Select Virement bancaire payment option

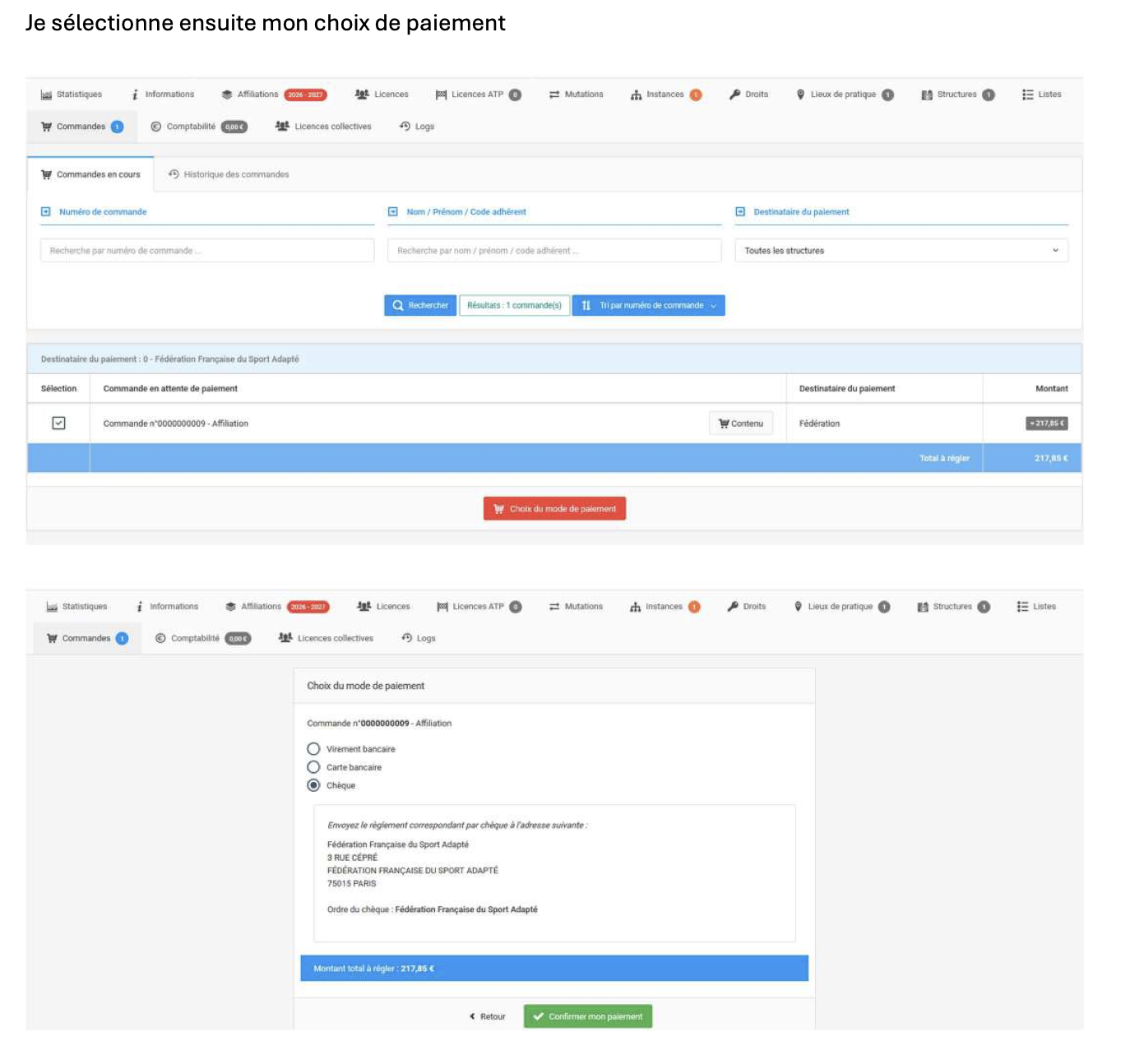click(x=313, y=749)
